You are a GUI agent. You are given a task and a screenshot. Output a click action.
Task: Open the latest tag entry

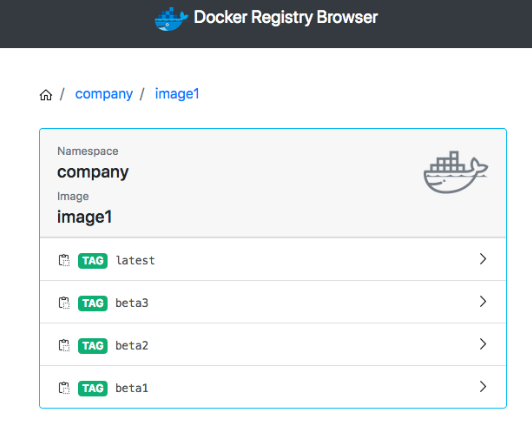coord(273,259)
